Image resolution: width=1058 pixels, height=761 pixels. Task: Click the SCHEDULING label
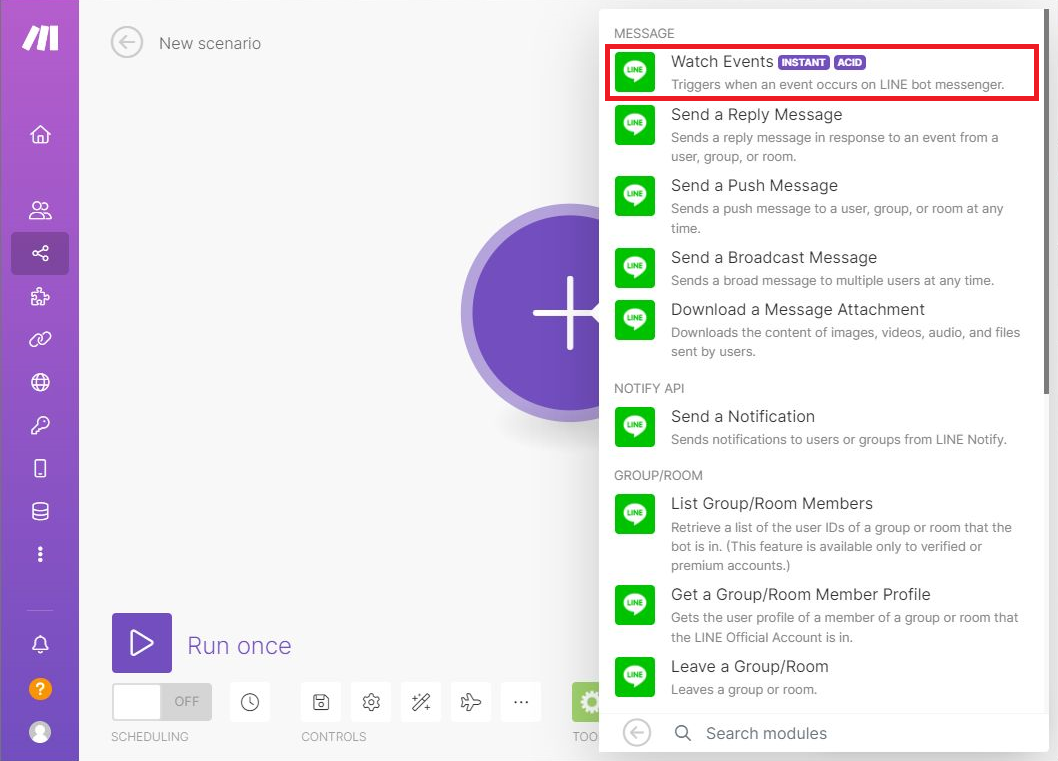pos(150,737)
